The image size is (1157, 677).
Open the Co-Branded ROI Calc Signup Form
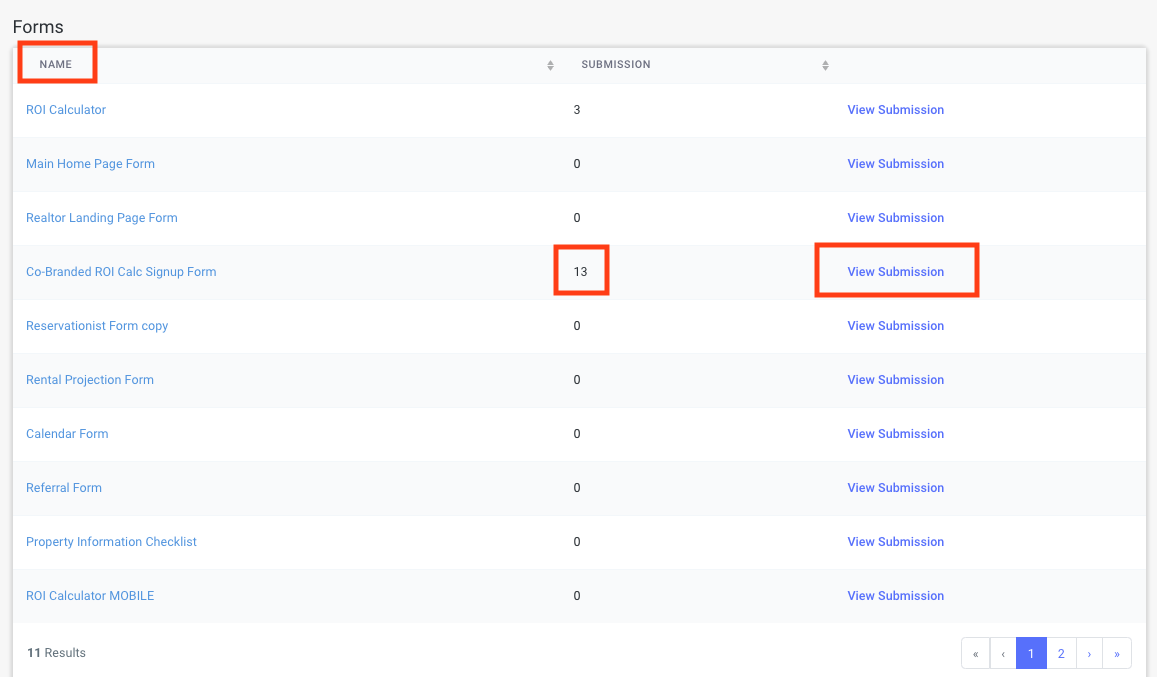121,272
